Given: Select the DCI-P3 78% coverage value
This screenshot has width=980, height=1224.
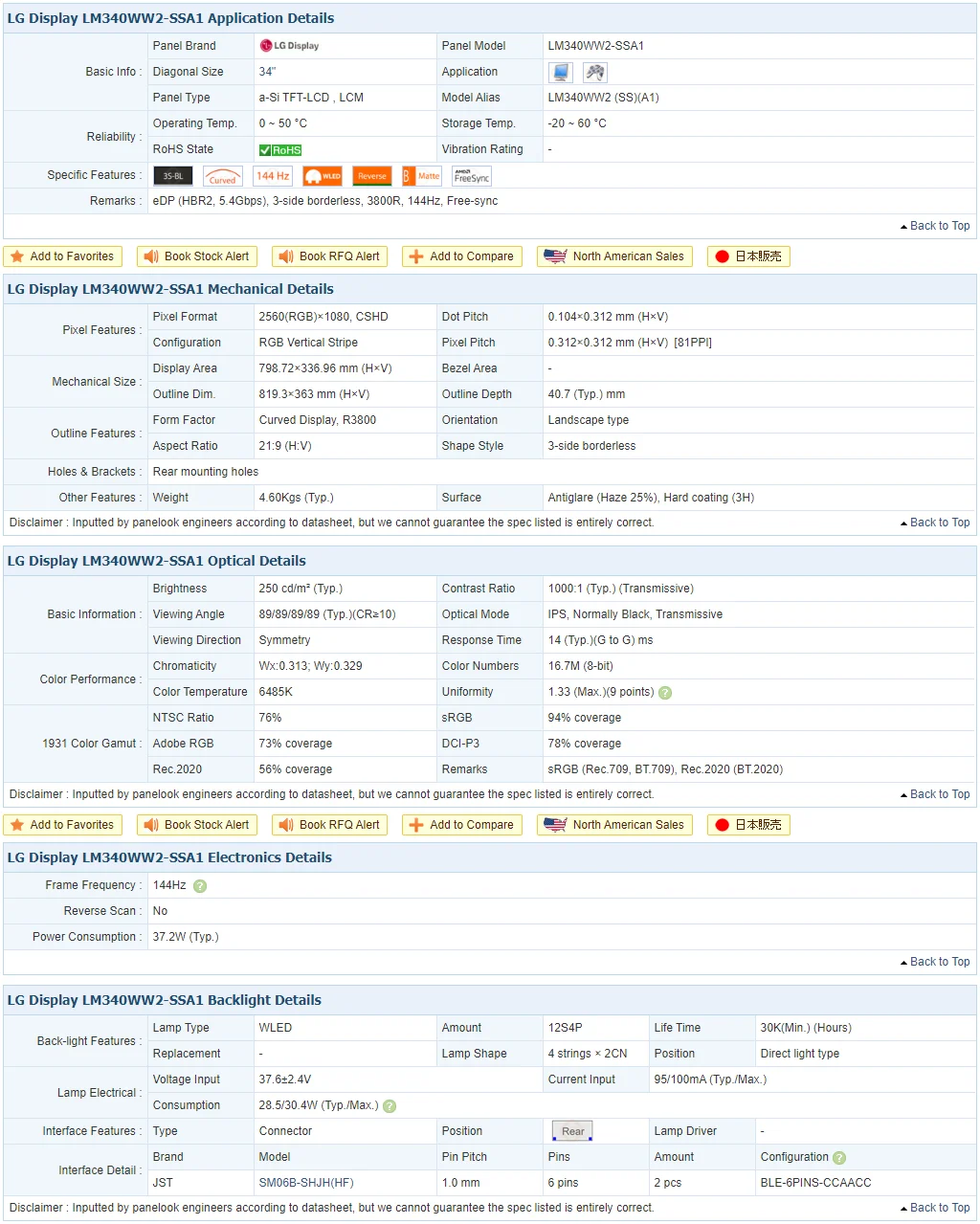Looking at the screenshot, I should tap(585, 744).
